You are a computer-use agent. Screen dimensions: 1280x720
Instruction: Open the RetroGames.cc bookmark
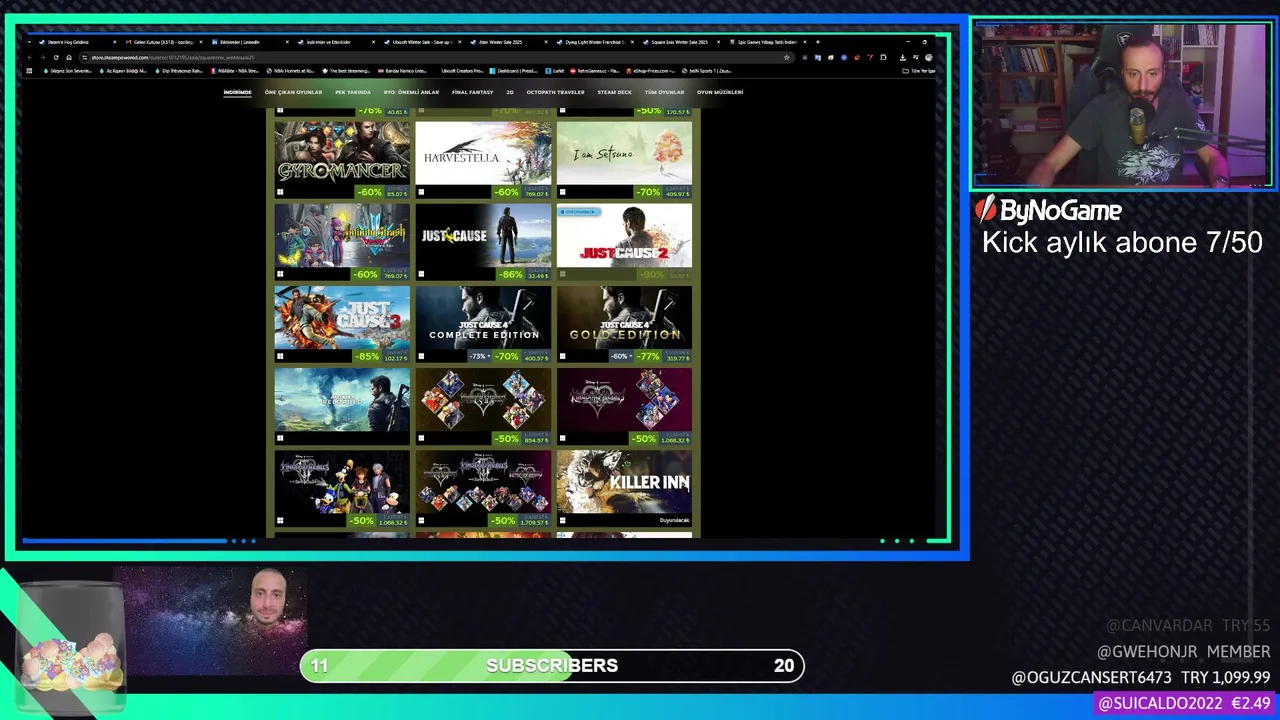[595, 71]
